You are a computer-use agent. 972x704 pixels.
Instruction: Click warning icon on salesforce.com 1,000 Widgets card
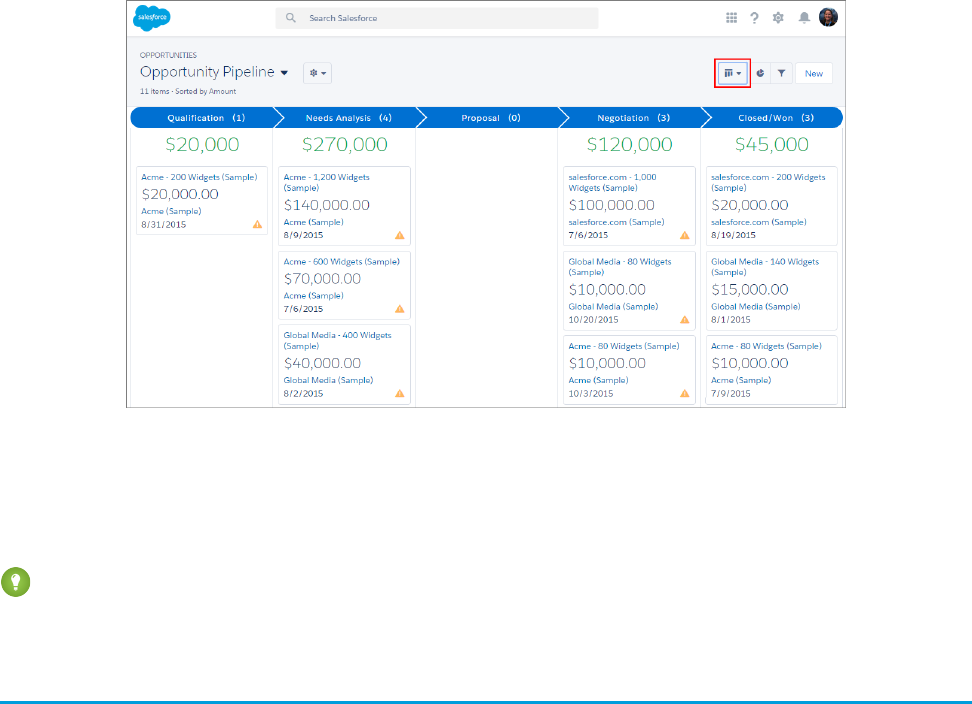pos(684,235)
